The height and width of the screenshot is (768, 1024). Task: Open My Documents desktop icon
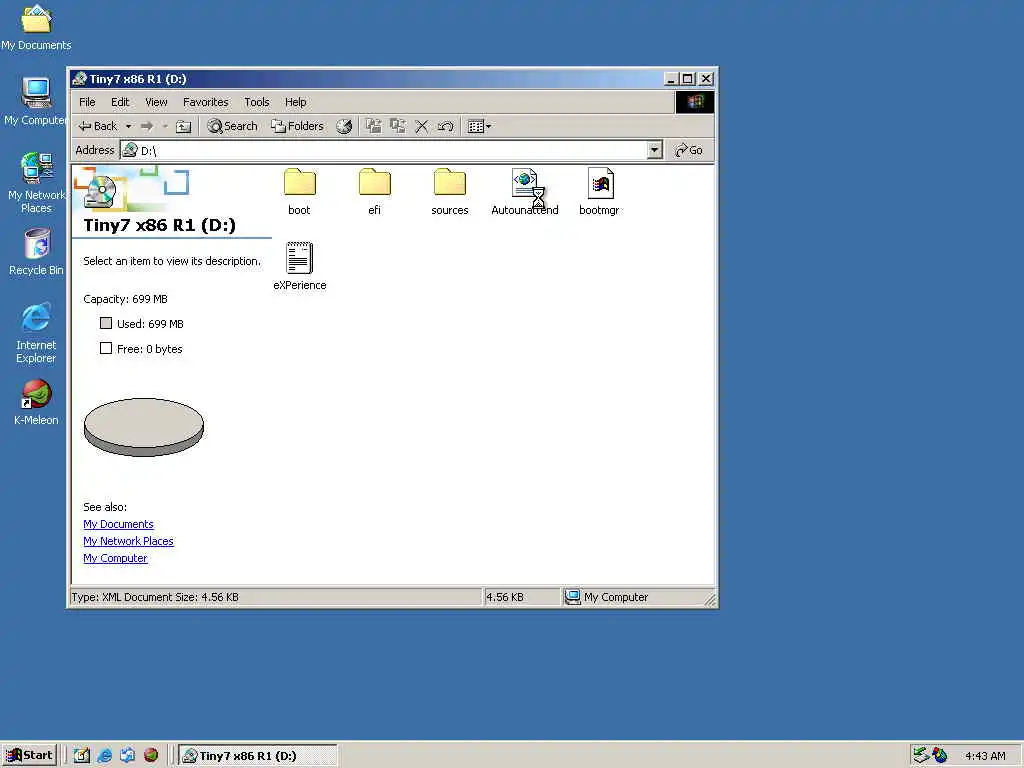(x=36, y=27)
